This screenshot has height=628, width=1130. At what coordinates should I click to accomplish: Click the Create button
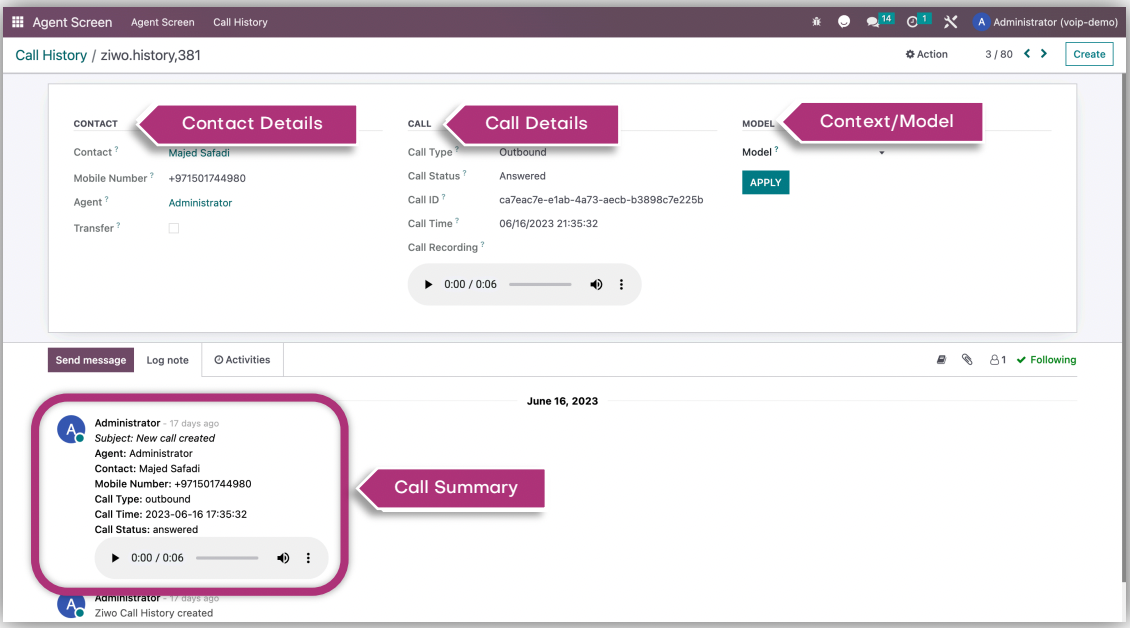pos(1089,54)
